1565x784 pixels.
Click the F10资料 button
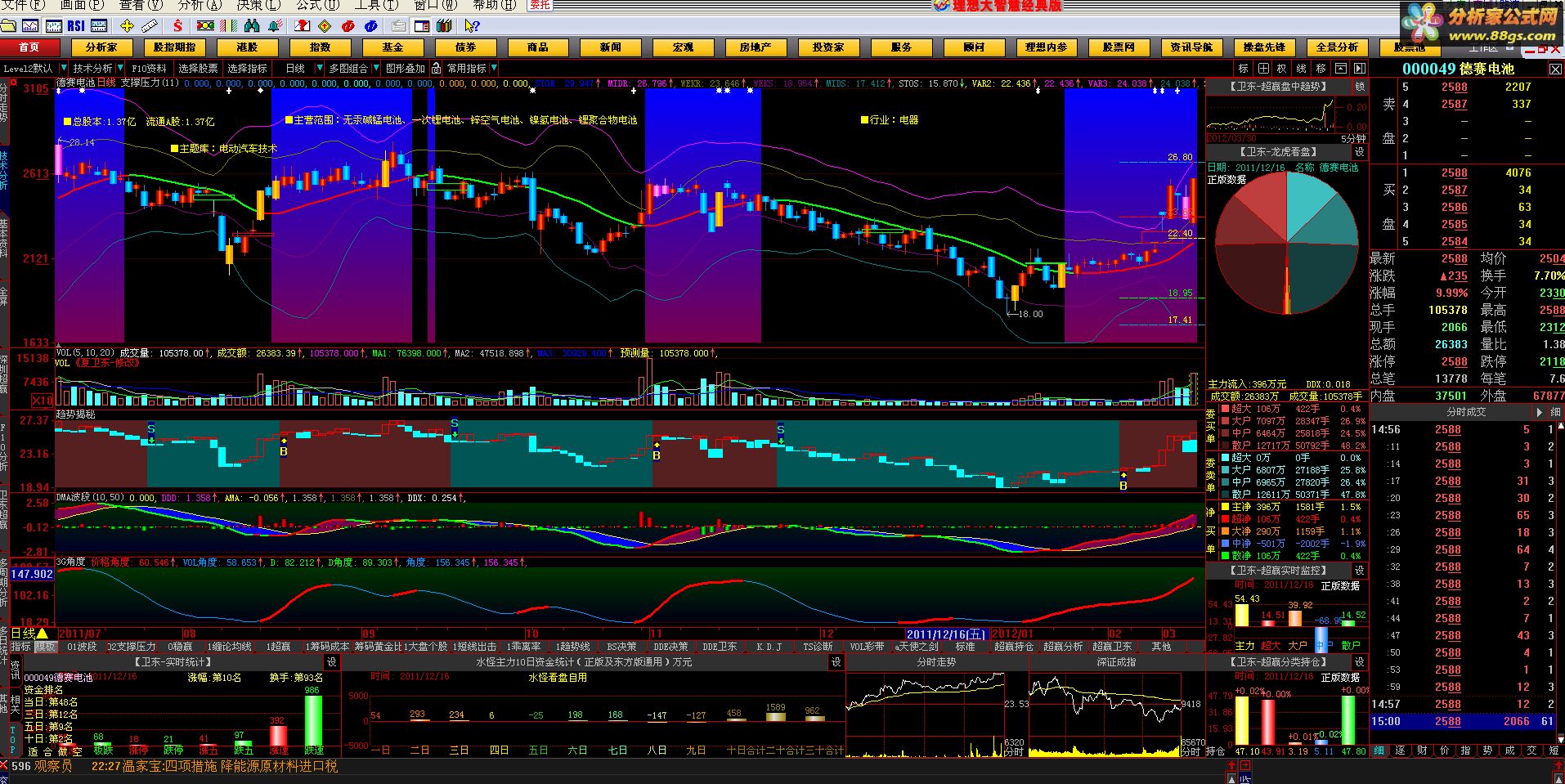click(149, 69)
